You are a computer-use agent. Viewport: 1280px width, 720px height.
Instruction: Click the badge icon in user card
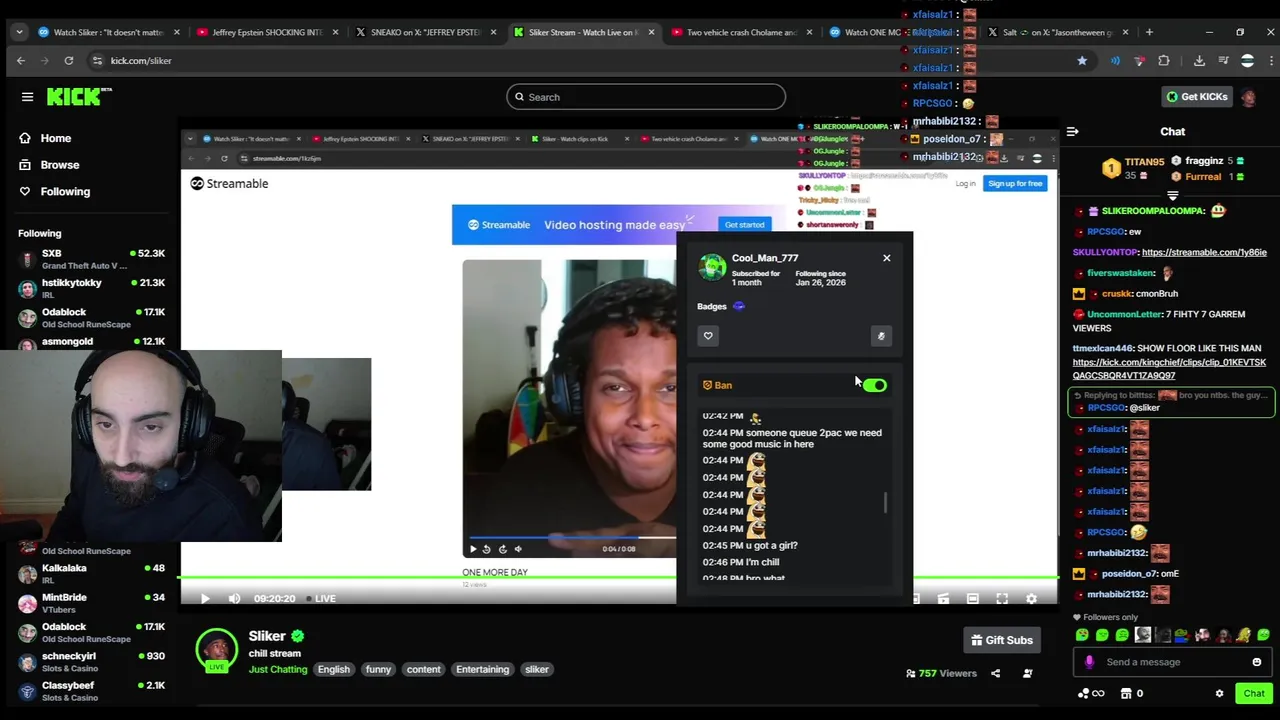[x=739, y=307]
